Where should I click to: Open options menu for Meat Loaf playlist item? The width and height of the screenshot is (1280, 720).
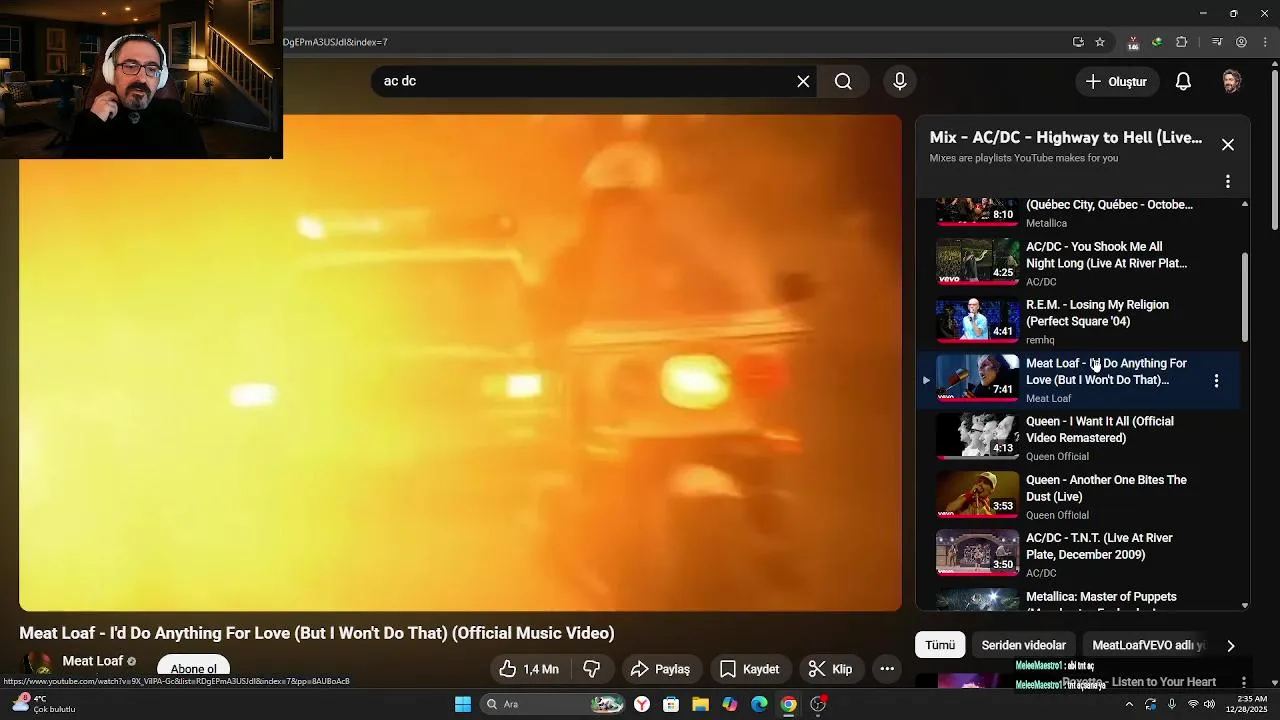[x=1216, y=381]
